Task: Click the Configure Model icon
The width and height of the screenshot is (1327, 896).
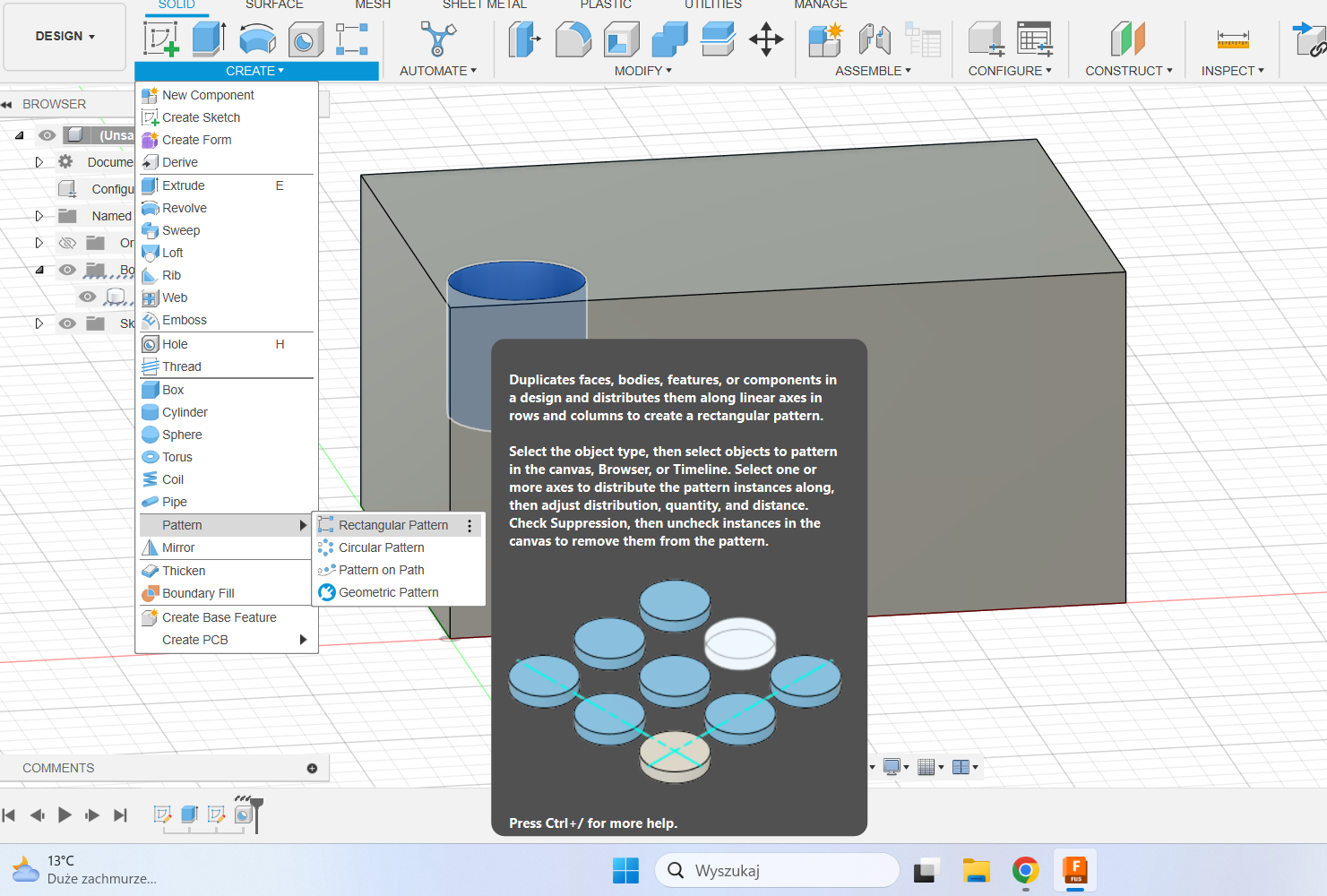Action: tap(986, 39)
